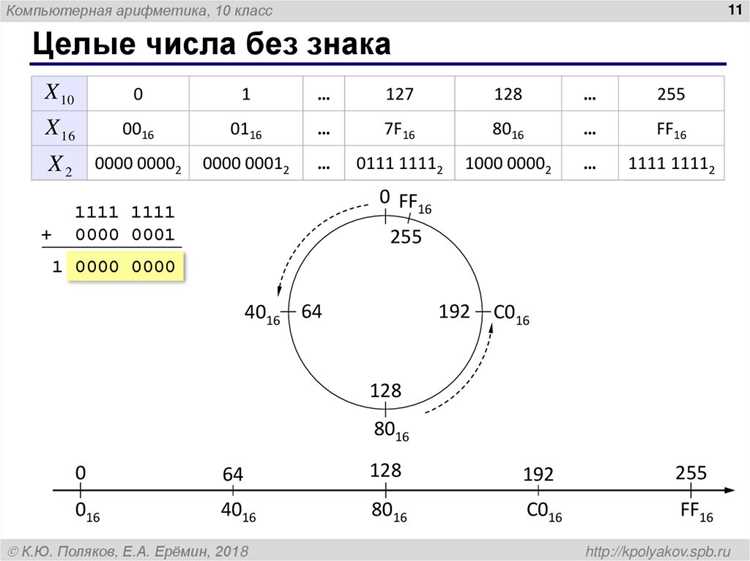Open the http://kpolyakov.spb.ru link in footer

(658, 551)
